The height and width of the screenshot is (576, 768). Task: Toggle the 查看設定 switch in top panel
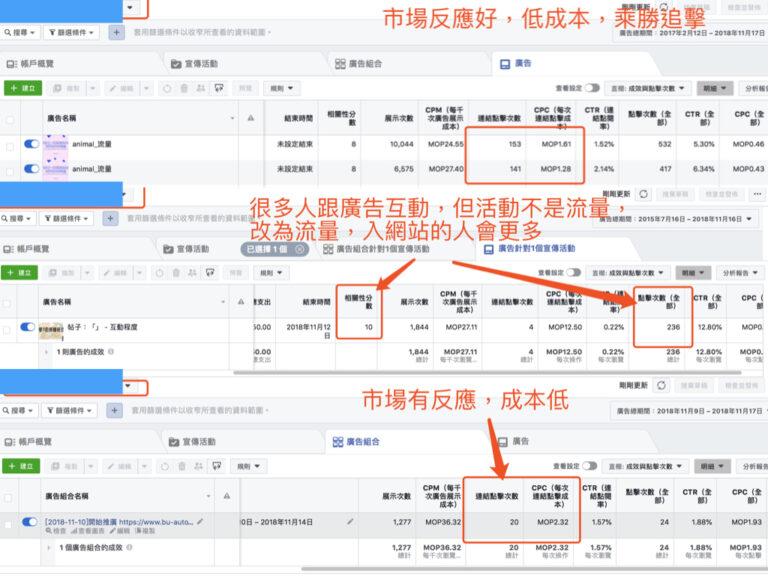tap(593, 88)
